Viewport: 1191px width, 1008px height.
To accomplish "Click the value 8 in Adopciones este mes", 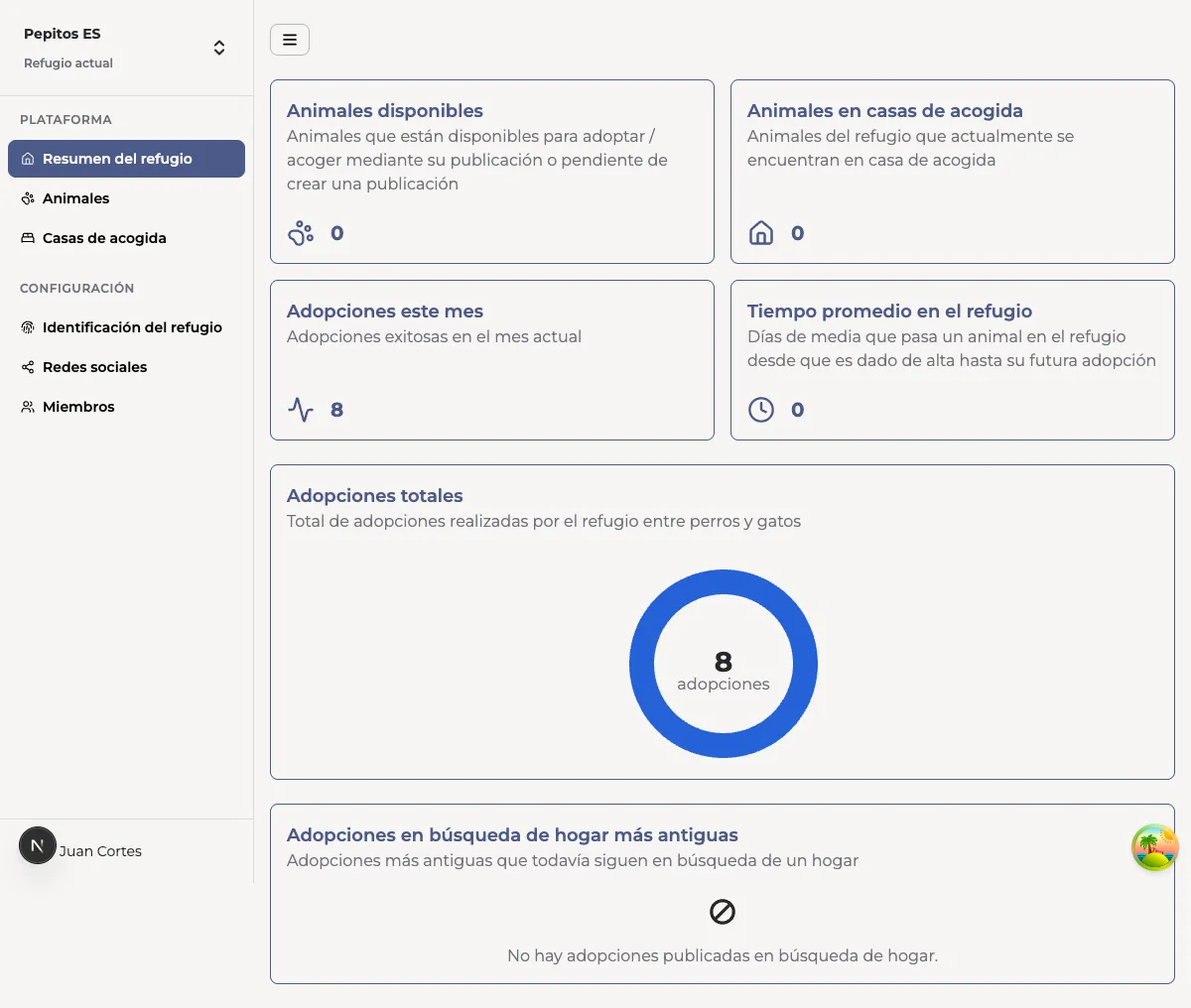I will point(337,410).
